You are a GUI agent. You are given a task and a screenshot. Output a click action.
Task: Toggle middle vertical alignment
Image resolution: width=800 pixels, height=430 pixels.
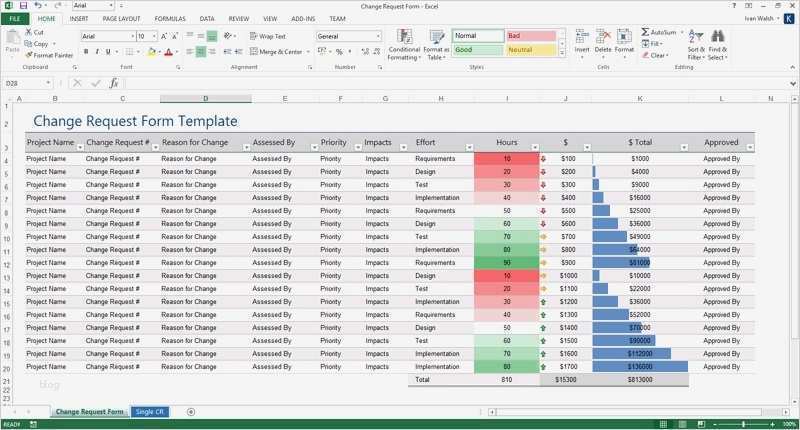tap(201, 36)
